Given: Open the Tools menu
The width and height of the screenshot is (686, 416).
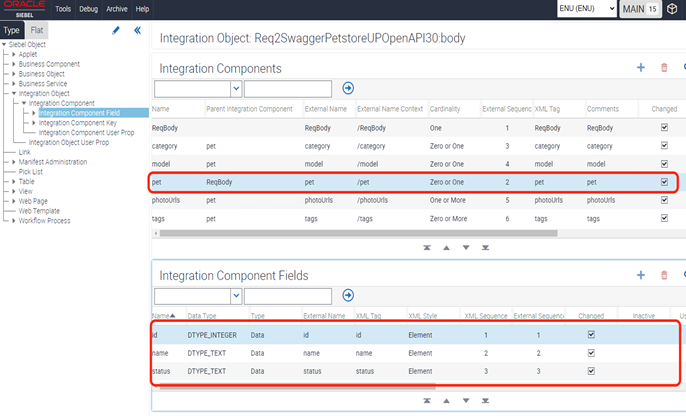Looking at the screenshot, I should [63, 9].
